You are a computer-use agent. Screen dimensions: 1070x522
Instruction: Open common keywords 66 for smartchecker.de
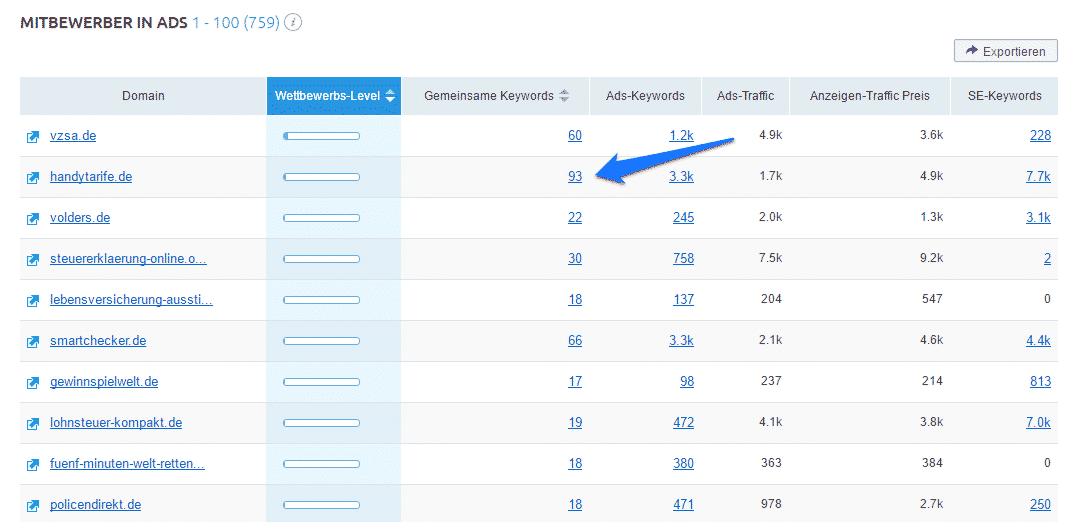(x=575, y=340)
